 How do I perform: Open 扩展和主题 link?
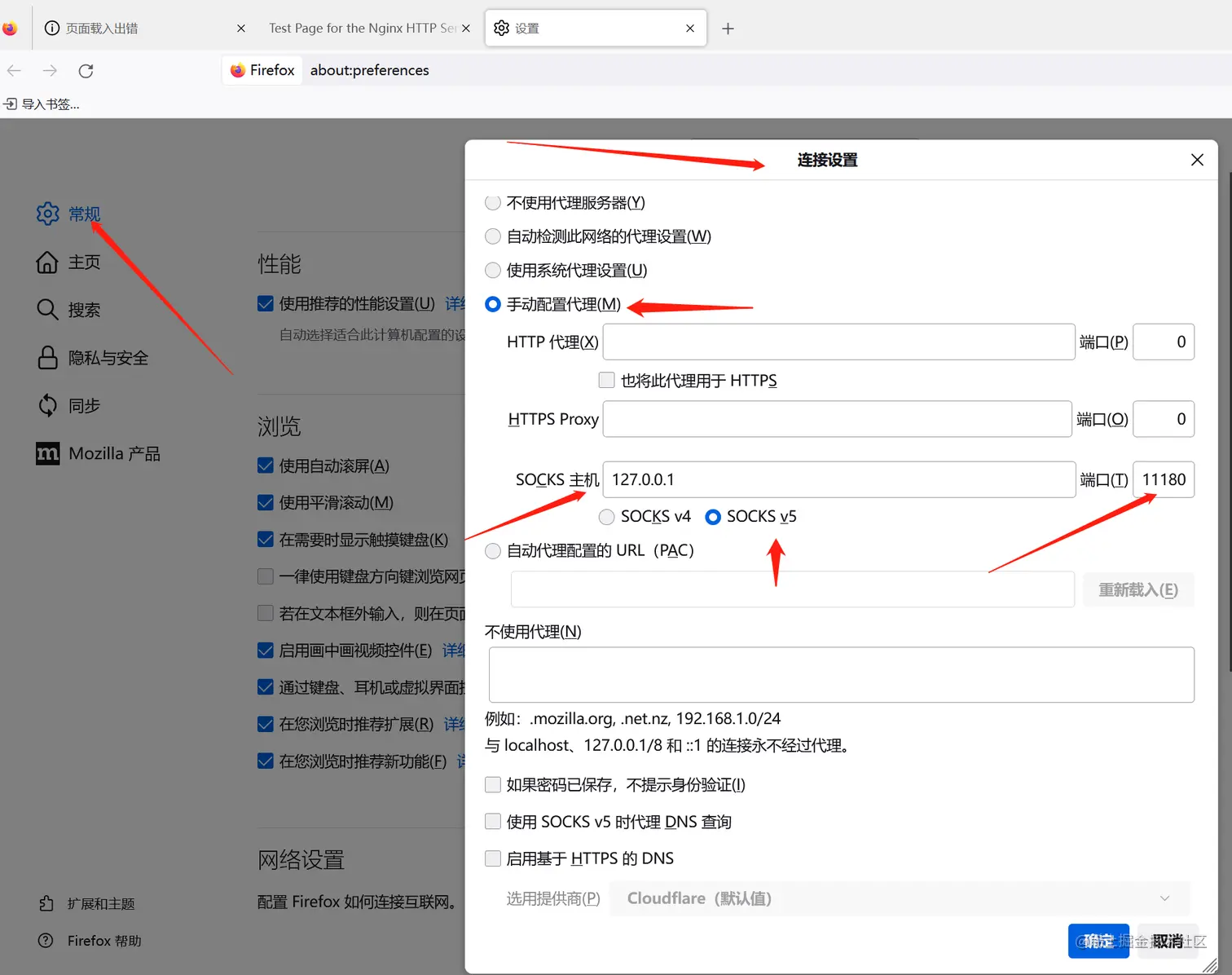click(87, 903)
